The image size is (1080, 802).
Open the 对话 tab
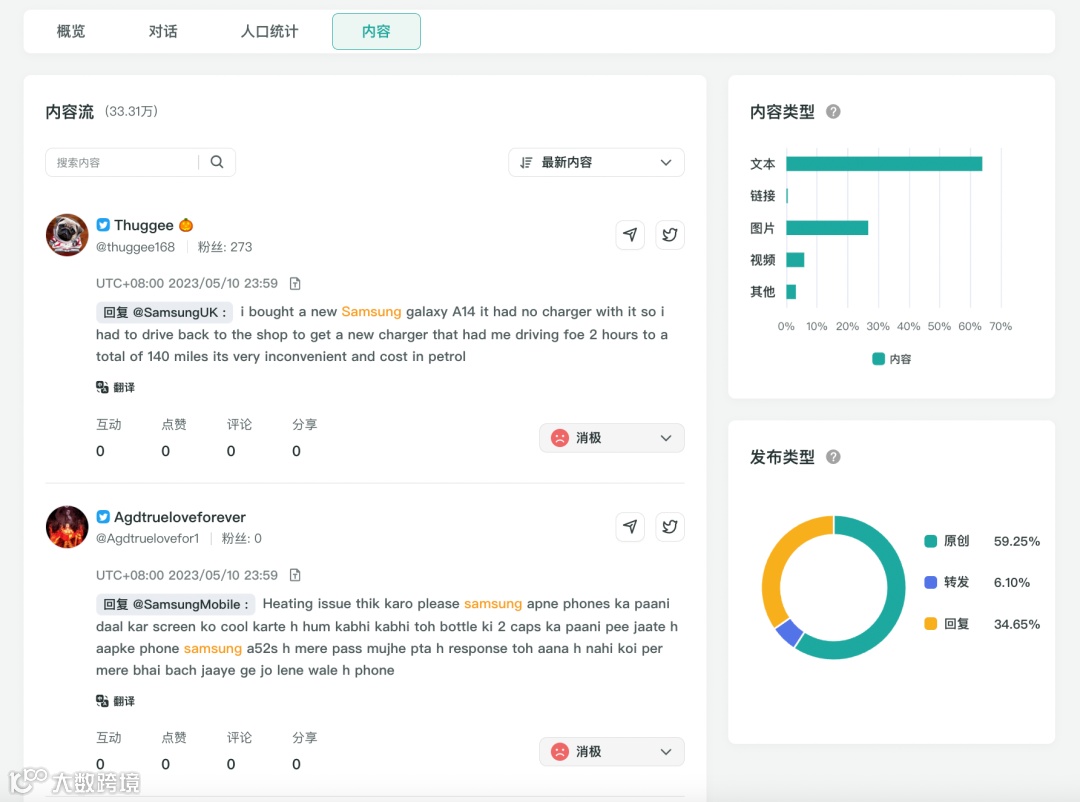163,31
